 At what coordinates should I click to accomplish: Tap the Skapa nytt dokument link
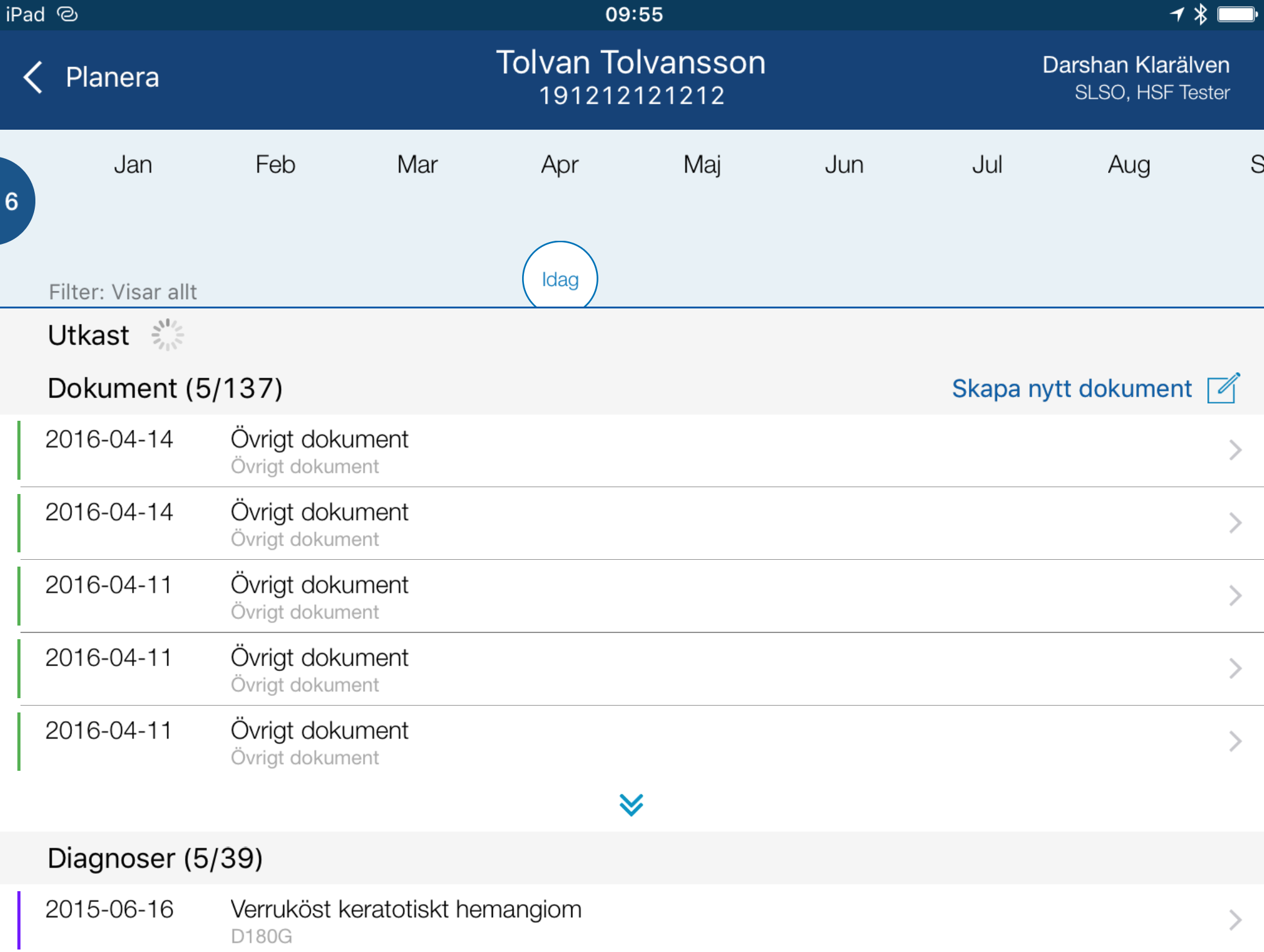1072,388
